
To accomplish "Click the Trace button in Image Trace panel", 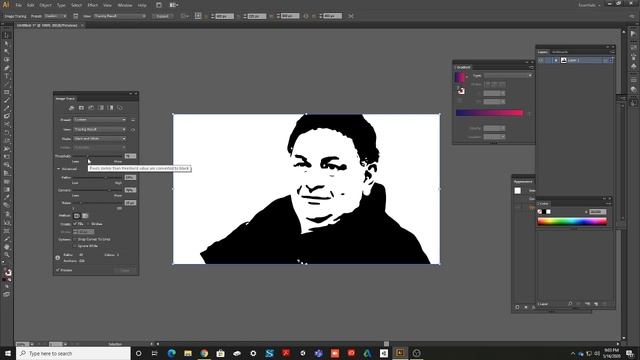I will click(125, 270).
